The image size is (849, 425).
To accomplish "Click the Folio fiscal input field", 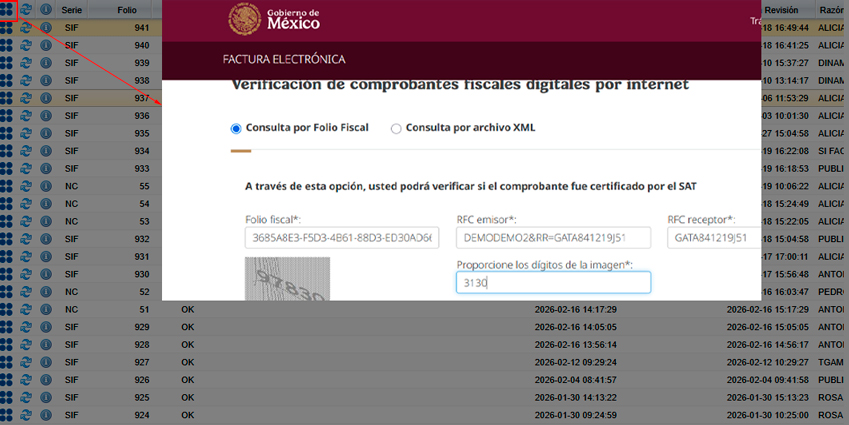I will [x=340, y=238].
